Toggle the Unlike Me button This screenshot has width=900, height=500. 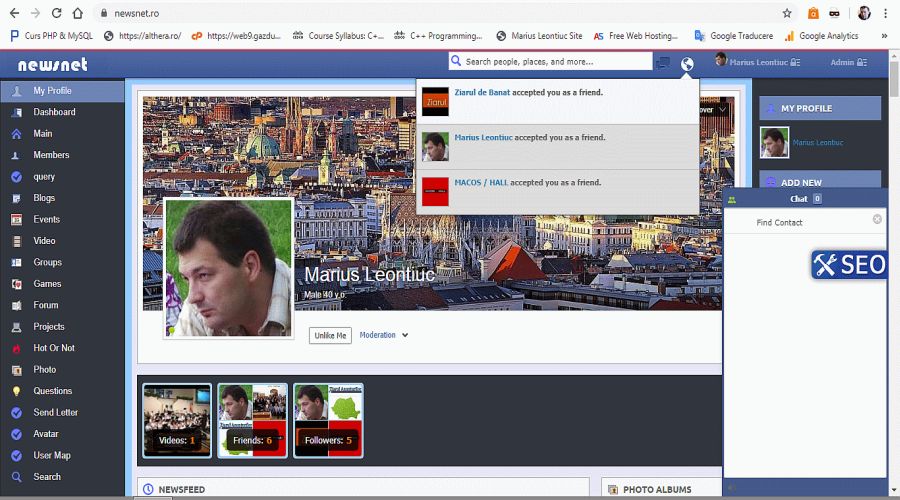pos(330,336)
